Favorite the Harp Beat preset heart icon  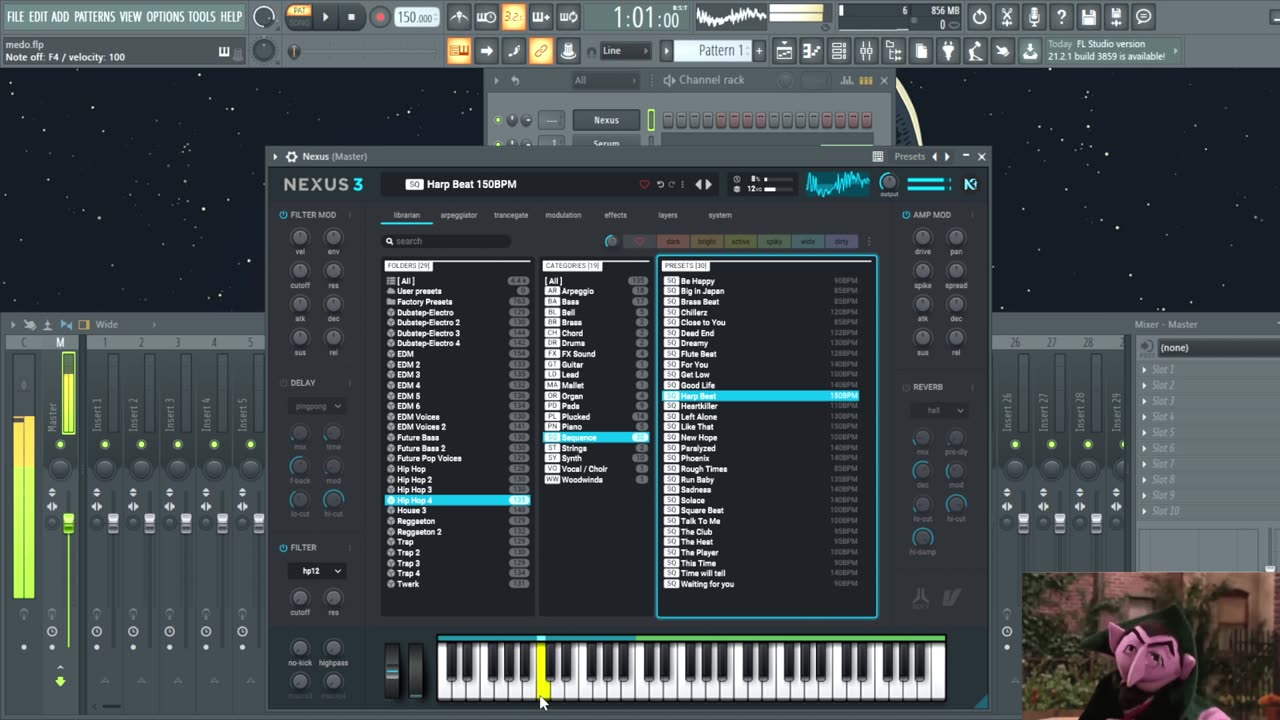coord(644,184)
